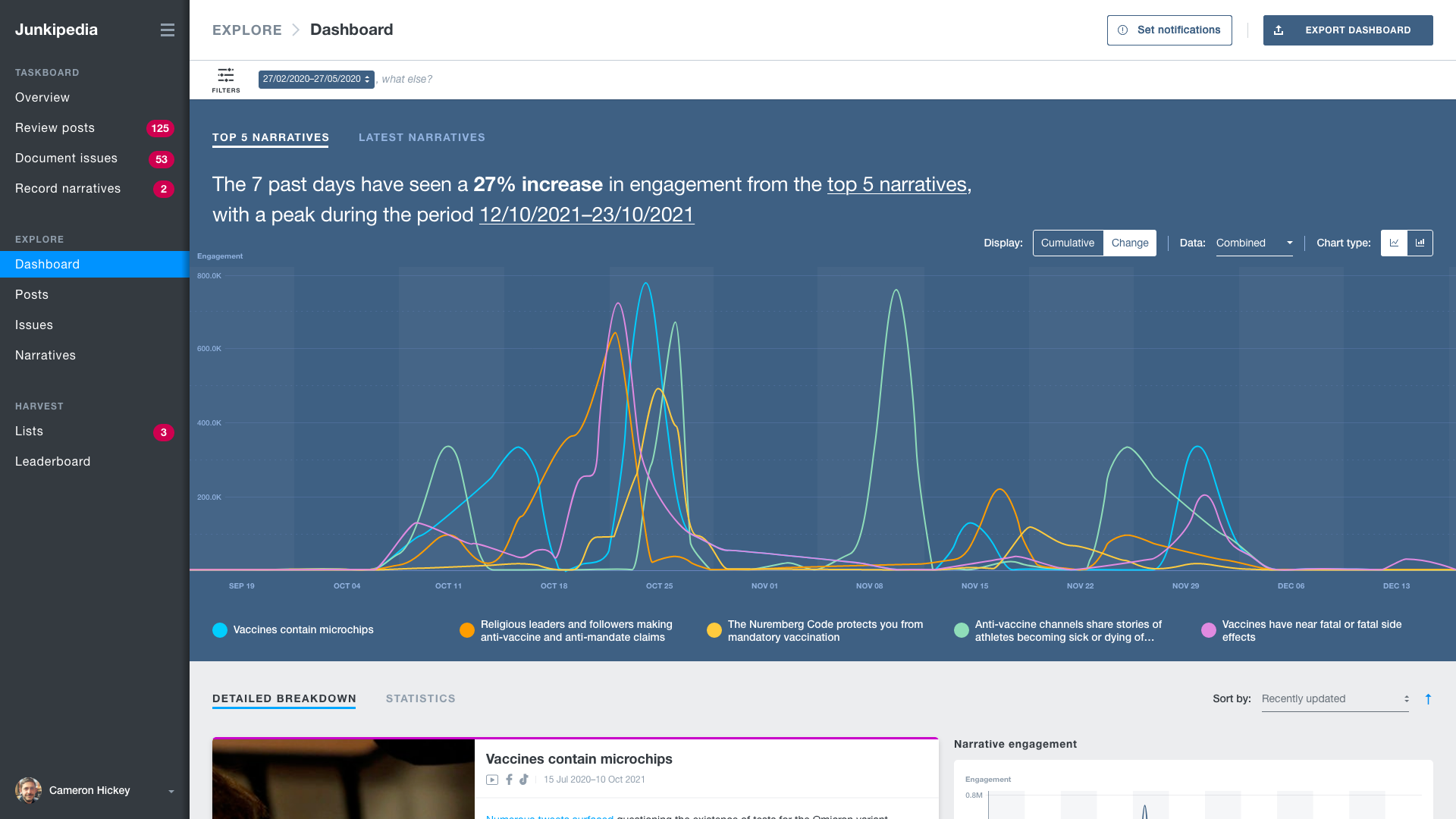Open the Statistics tab
The width and height of the screenshot is (1456, 819).
click(x=421, y=698)
